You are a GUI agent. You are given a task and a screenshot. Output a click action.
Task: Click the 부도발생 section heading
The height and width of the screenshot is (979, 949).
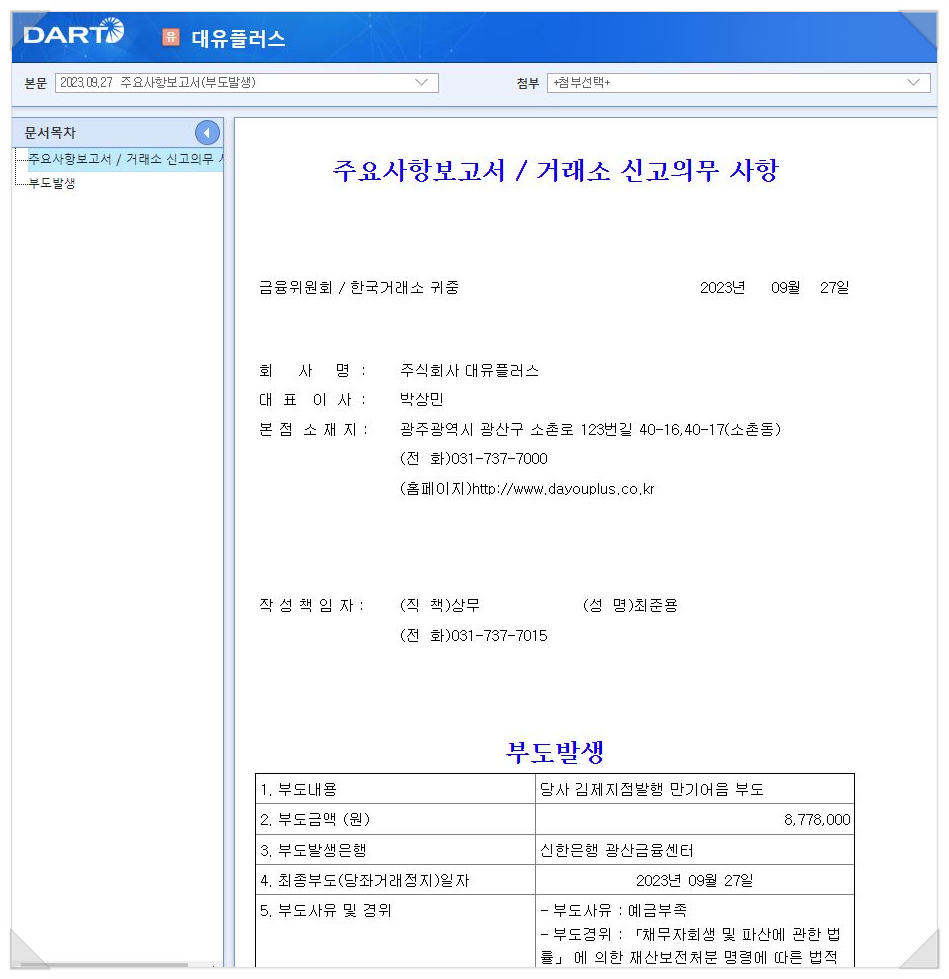[554, 752]
